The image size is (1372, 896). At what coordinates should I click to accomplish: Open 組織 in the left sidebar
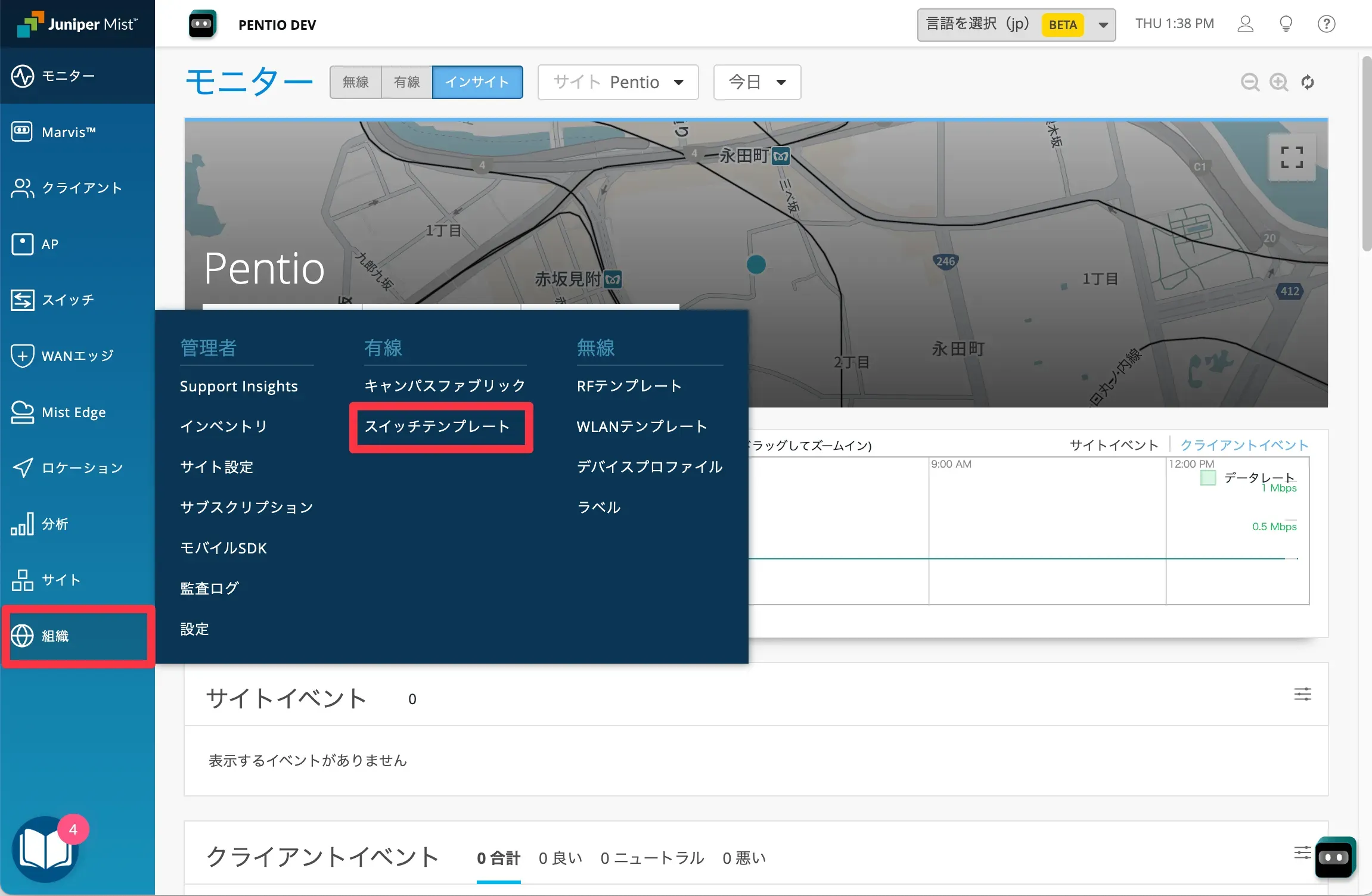(x=77, y=636)
